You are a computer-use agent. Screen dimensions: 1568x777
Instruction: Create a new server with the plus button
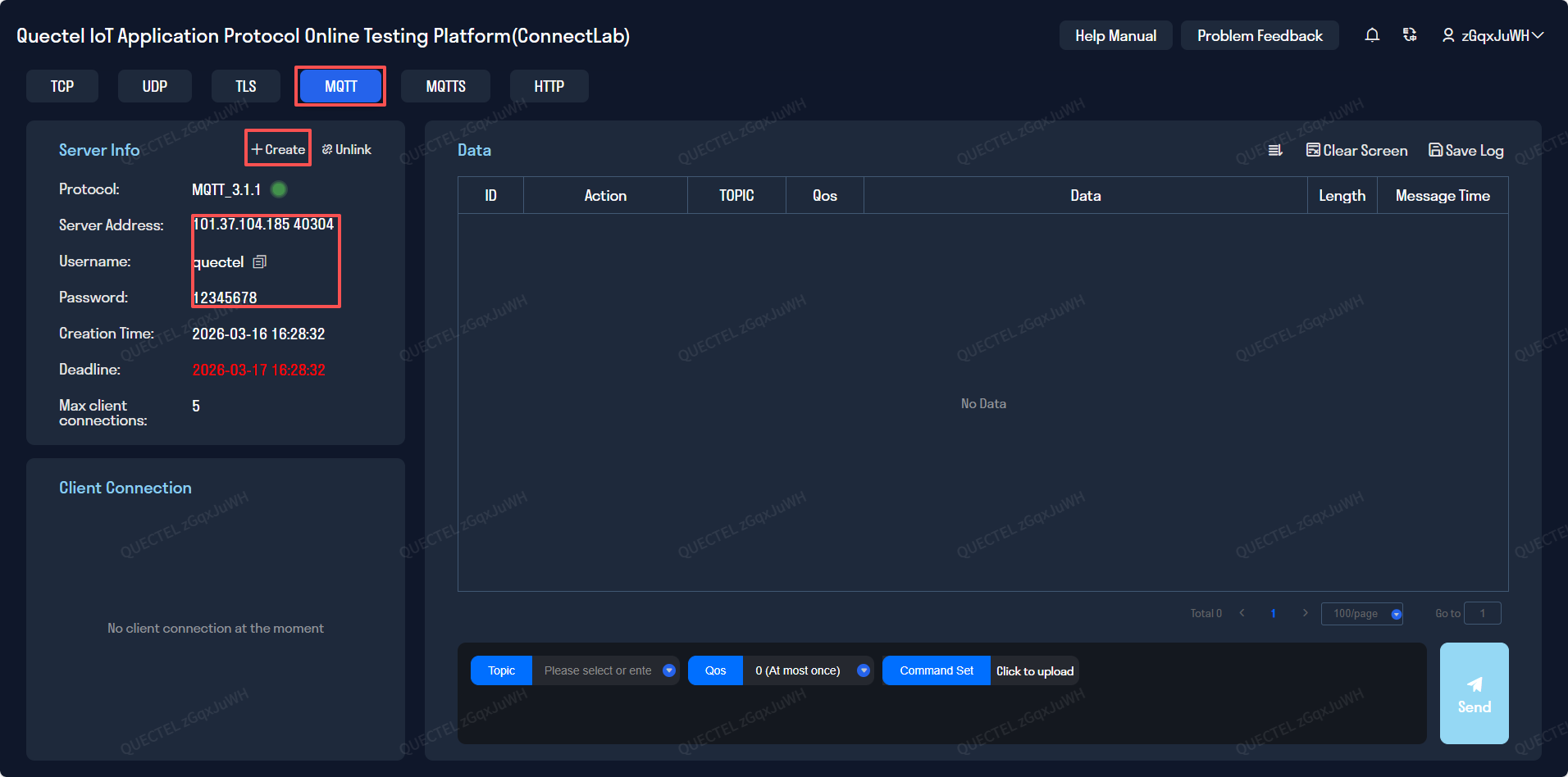pos(278,149)
